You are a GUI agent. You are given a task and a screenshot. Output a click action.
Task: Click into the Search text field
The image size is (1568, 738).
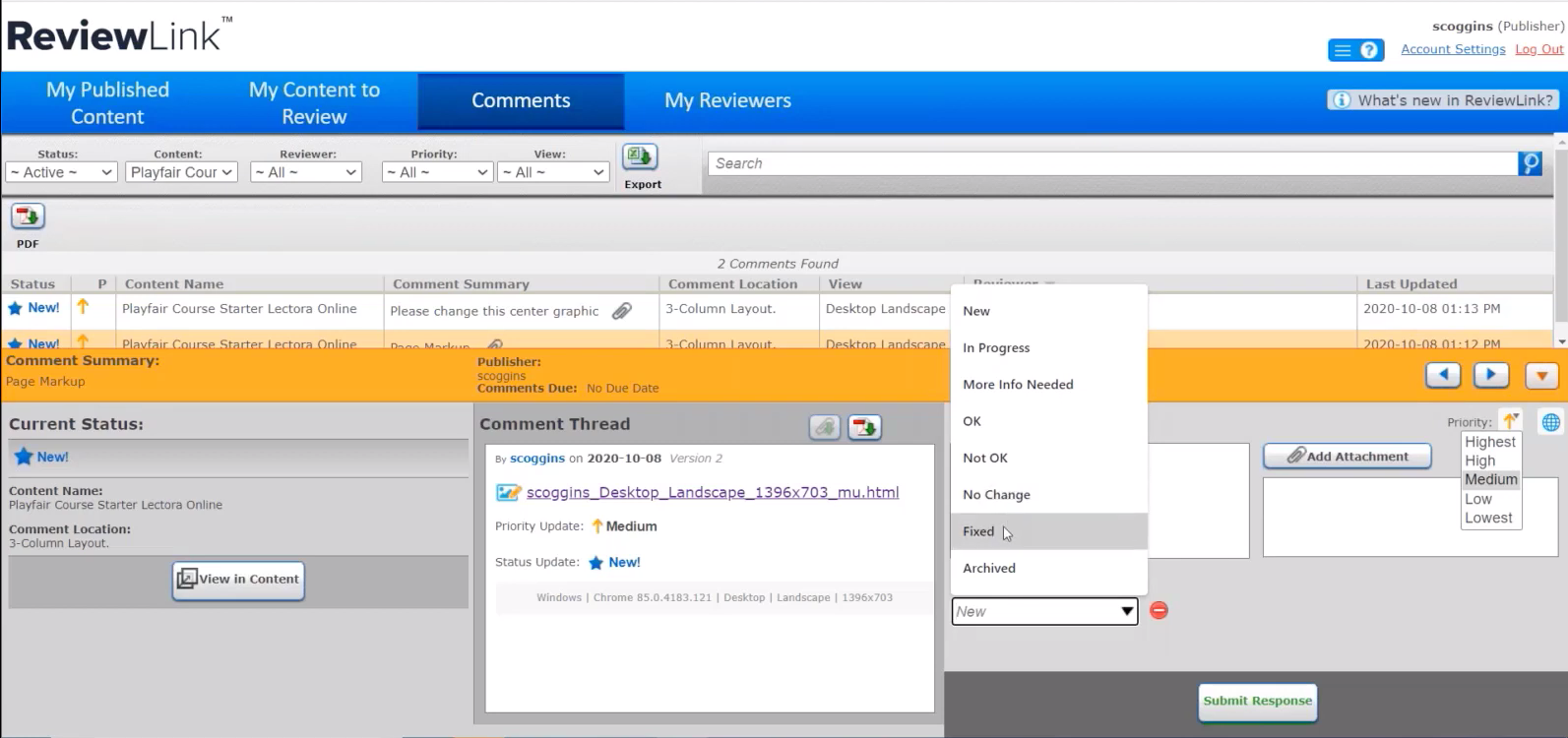point(1112,163)
